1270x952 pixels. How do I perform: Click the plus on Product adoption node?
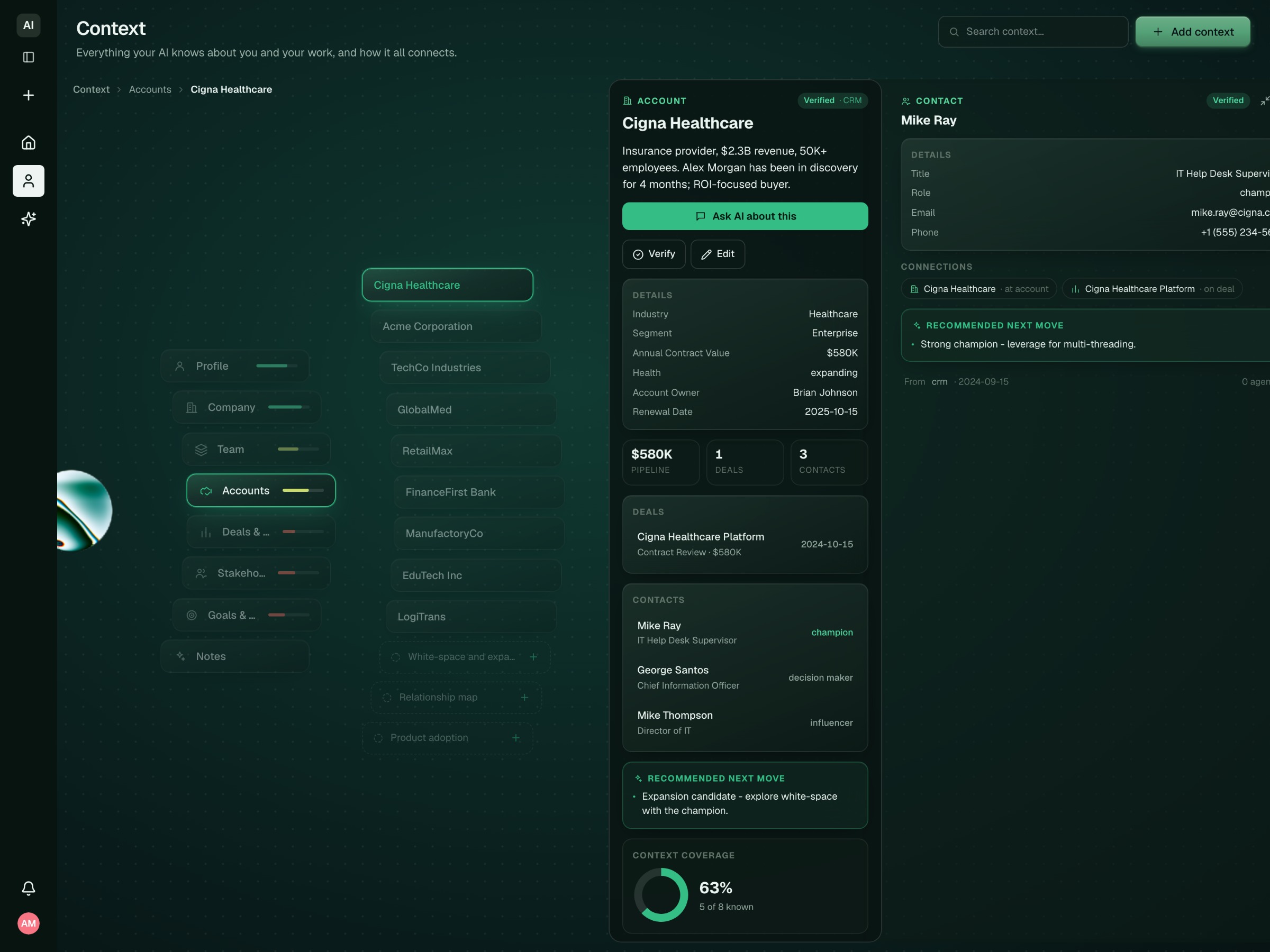coord(515,738)
